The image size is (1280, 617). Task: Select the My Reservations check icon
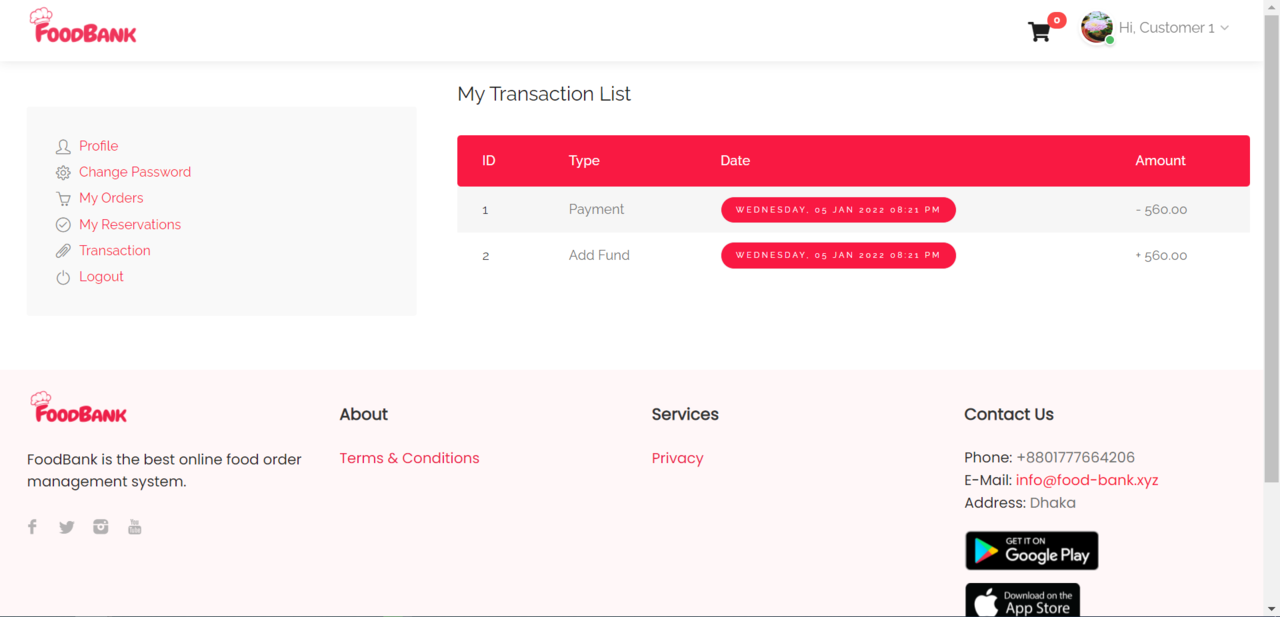pyautogui.click(x=63, y=224)
